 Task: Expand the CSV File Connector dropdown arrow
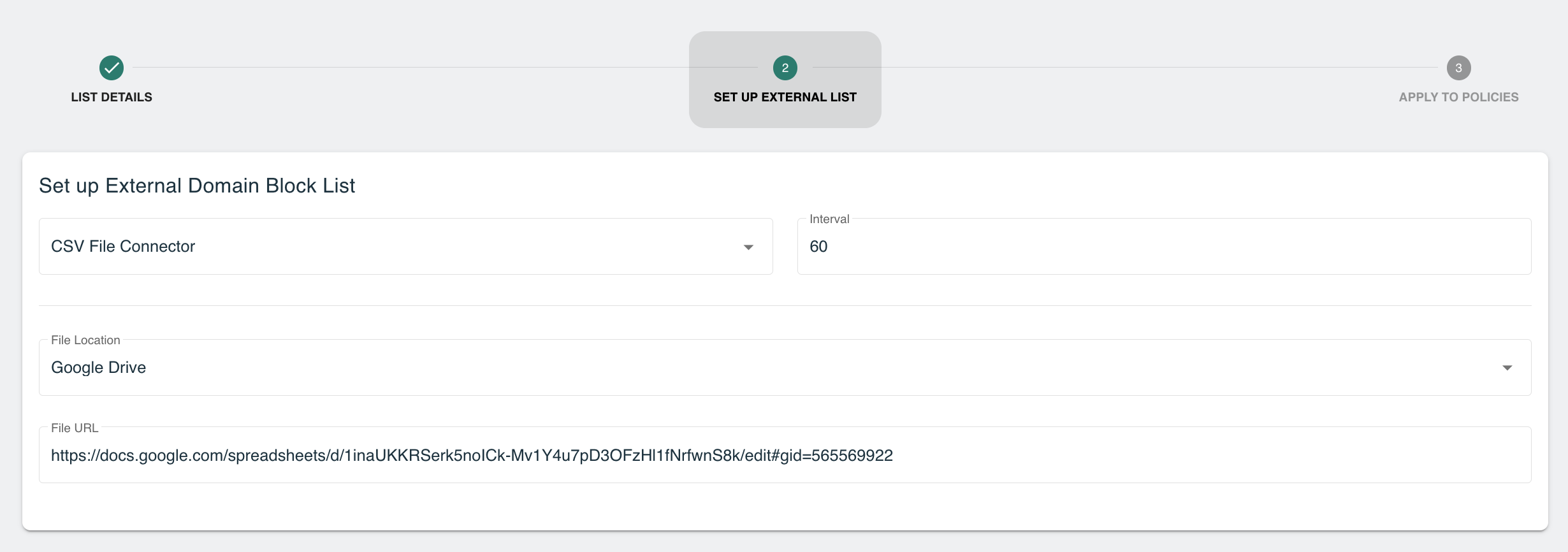click(x=748, y=247)
